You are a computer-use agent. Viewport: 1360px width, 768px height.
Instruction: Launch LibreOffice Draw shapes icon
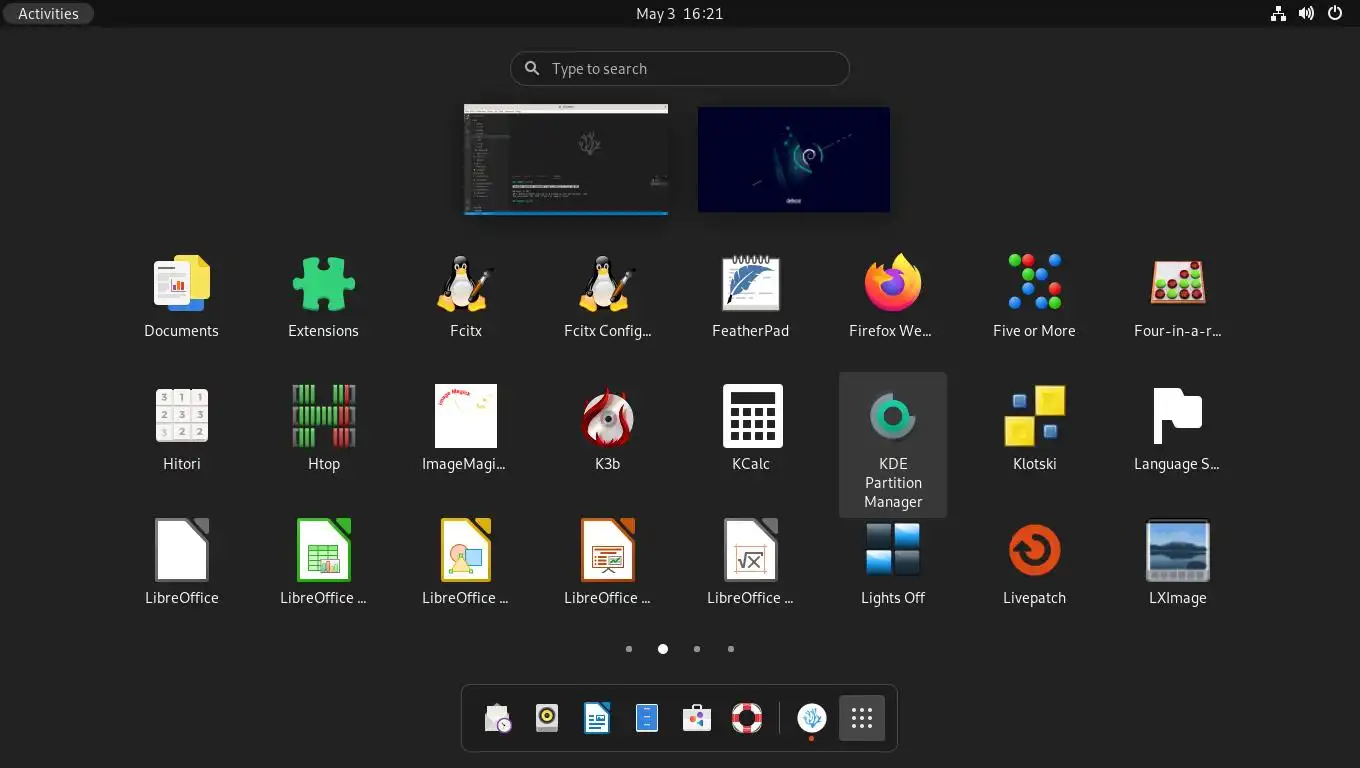[466, 562]
